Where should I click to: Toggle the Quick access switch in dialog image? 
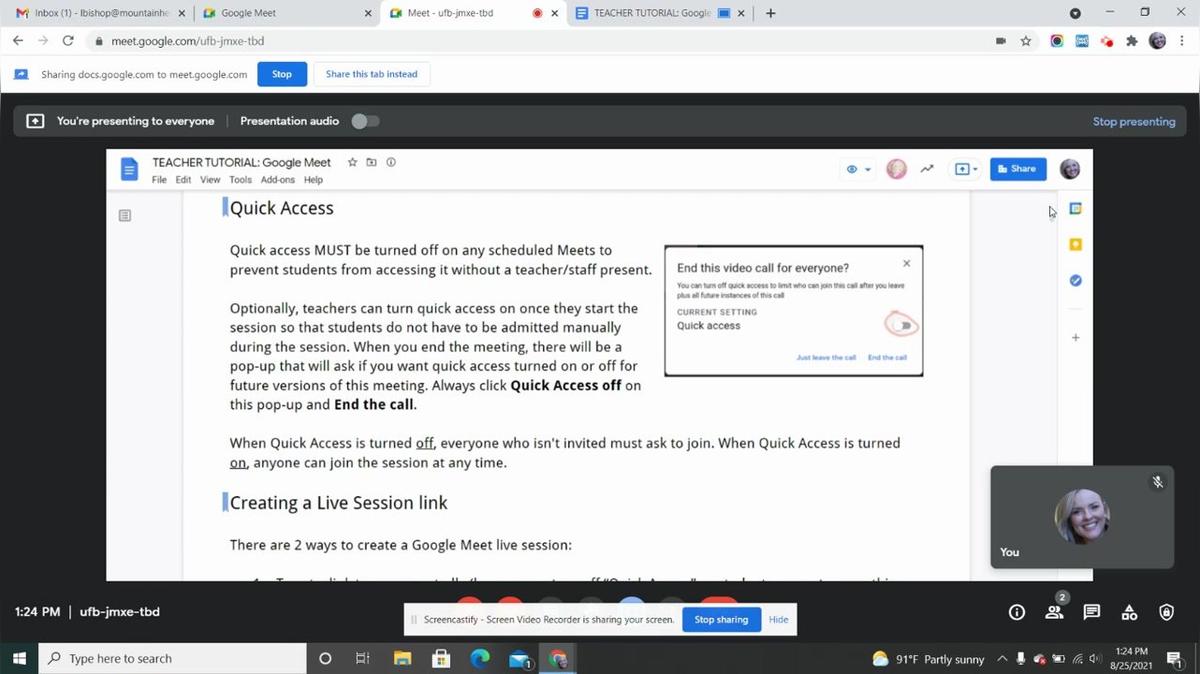(903, 325)
